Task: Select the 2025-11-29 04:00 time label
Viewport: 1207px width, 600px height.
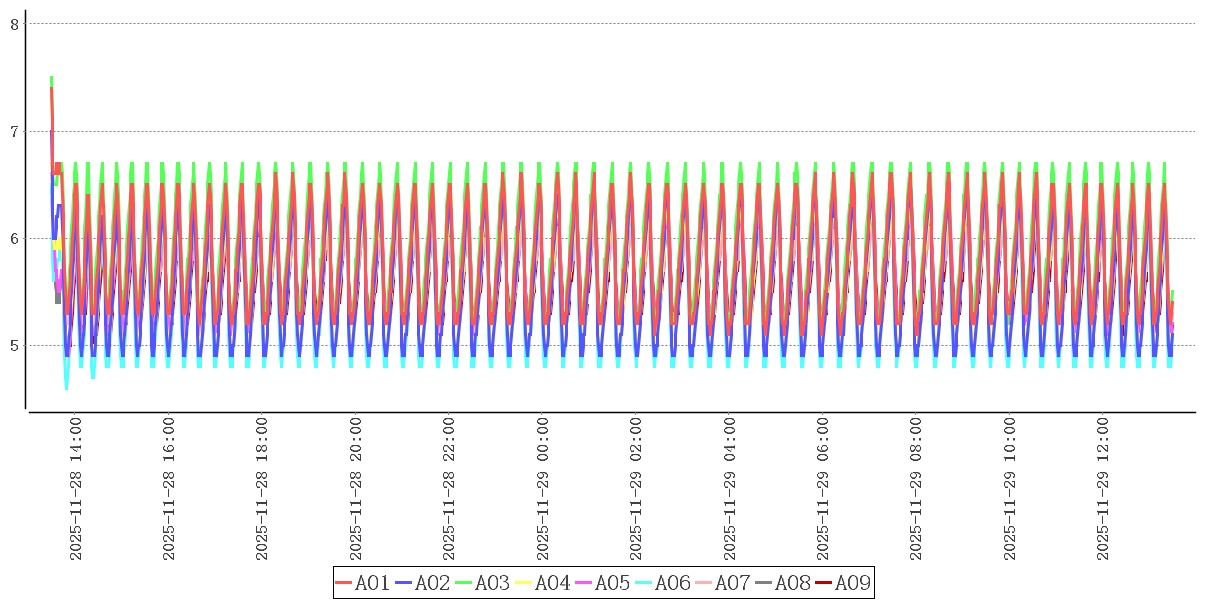Action: [x=731, y=489]
